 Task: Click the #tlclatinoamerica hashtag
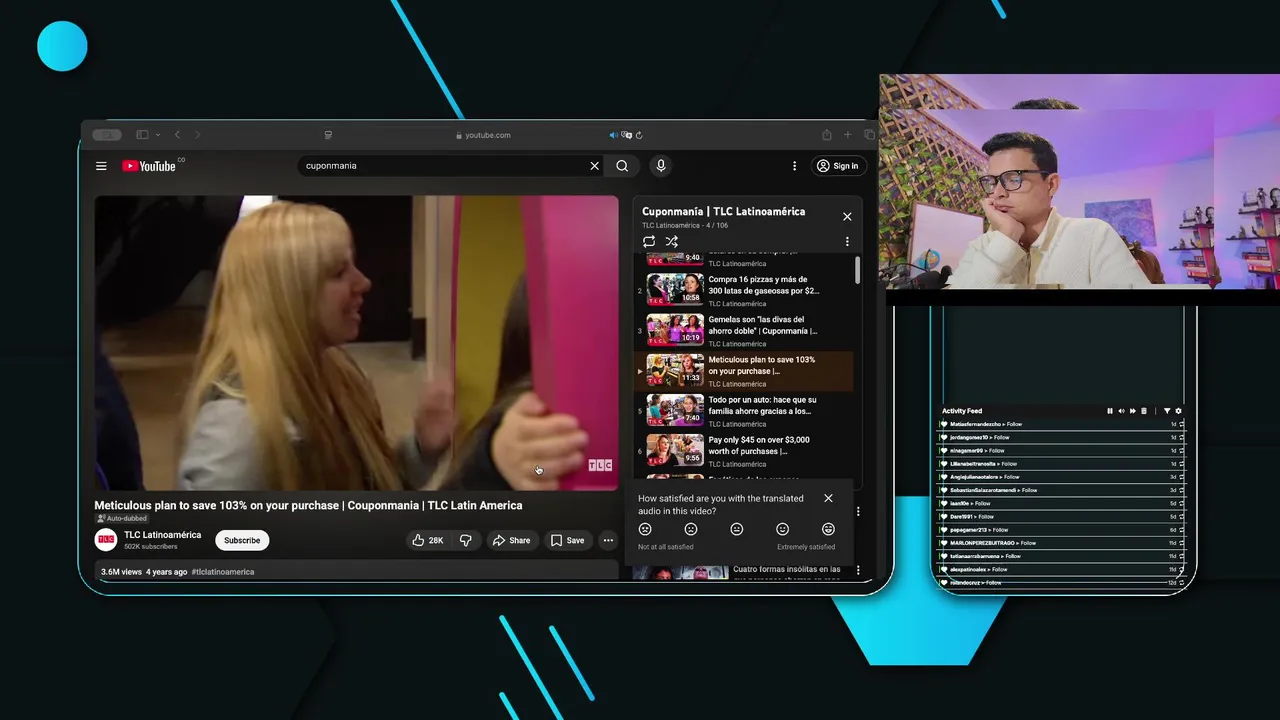coord(222,572)
